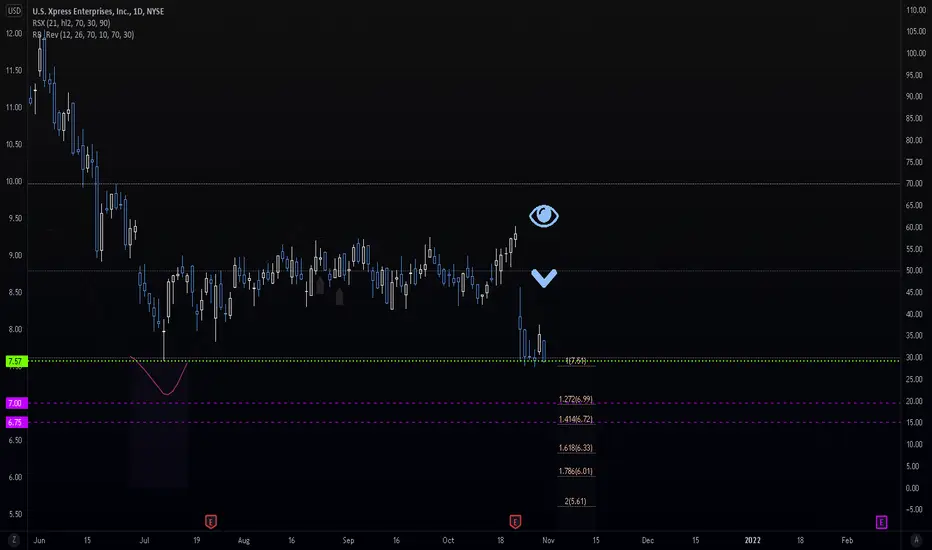932x550 pixels.
Task: Click the Sep label on the time axis
Action: 348,540
